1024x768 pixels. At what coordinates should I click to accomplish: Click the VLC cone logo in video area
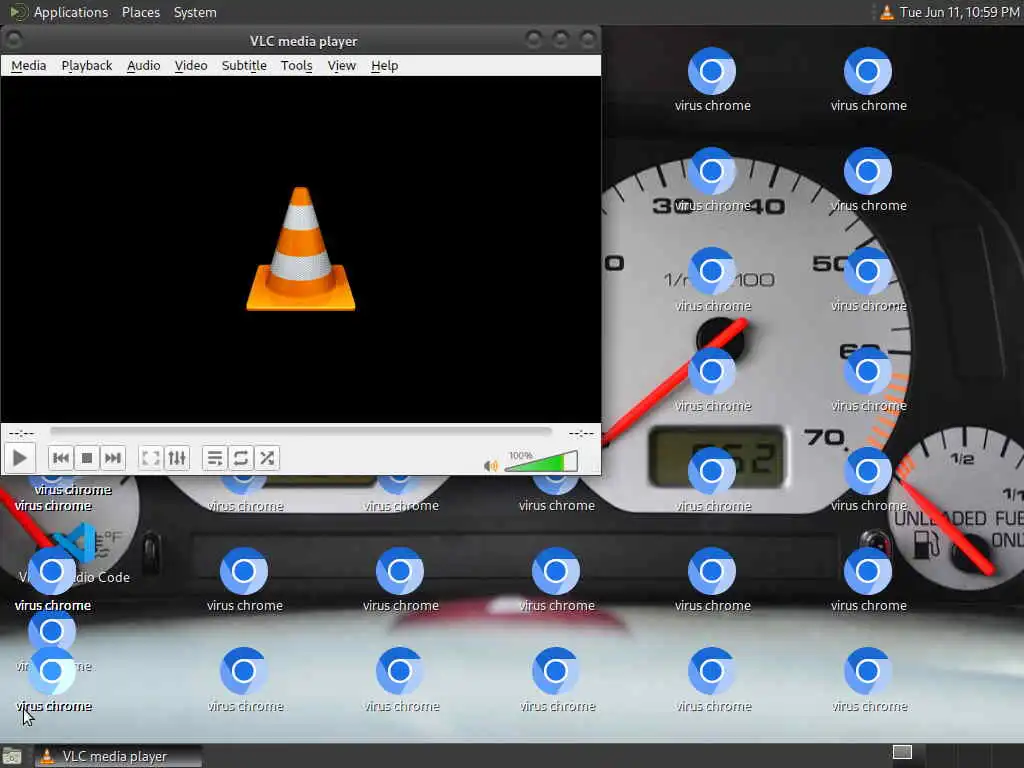tap(301, 249)
